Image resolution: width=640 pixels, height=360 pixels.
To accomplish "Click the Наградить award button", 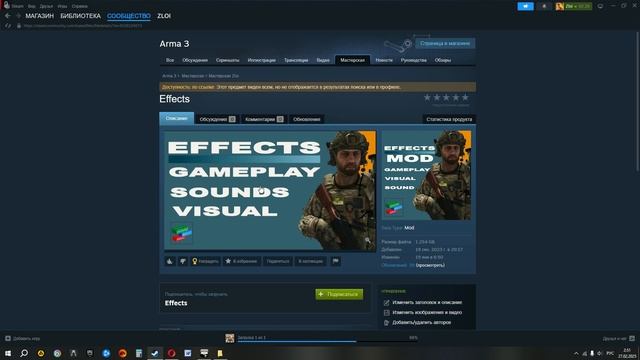I will (205, 261).
